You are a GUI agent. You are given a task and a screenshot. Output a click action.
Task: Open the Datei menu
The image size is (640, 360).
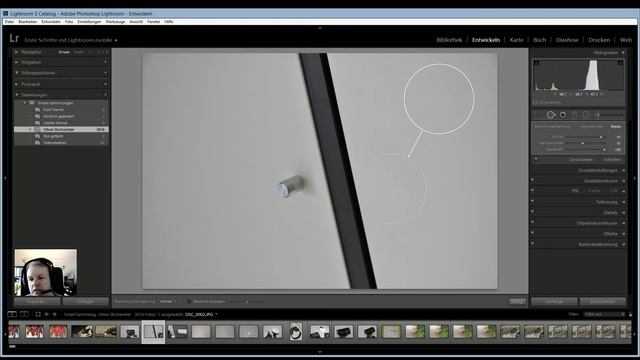click(x=9, y=22)
